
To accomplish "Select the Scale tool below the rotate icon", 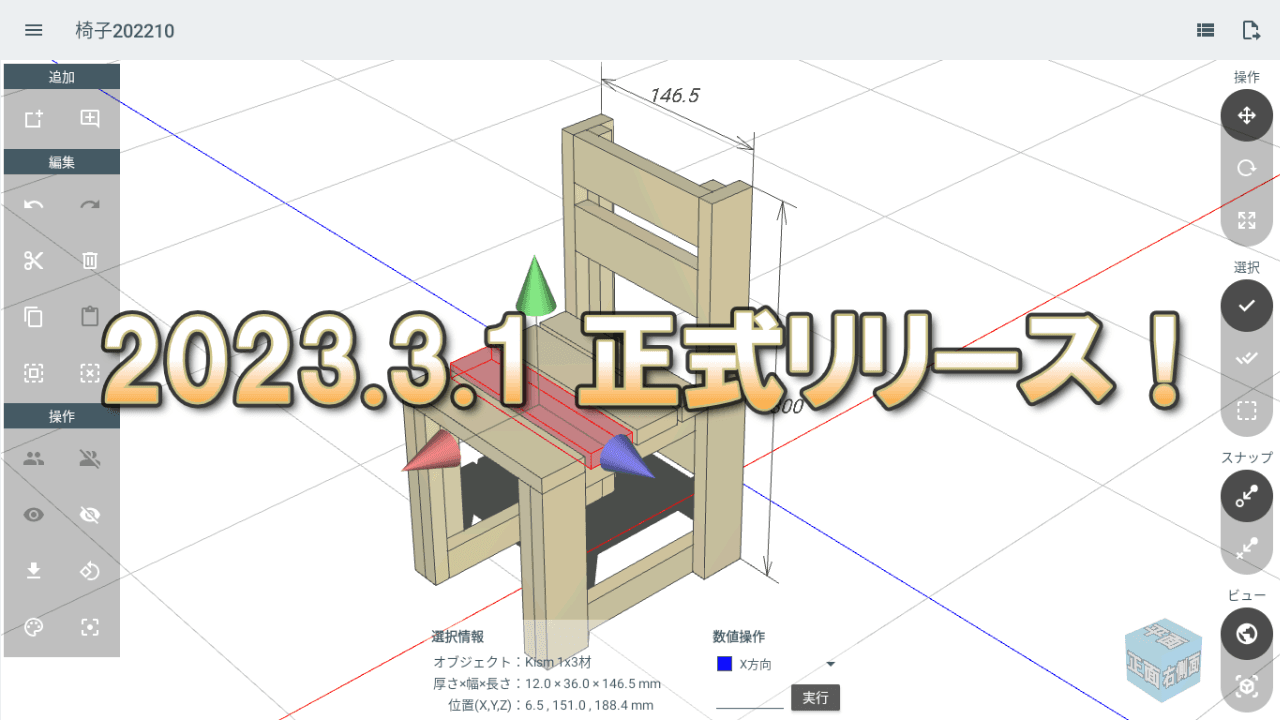I will tap(1246, 219).
